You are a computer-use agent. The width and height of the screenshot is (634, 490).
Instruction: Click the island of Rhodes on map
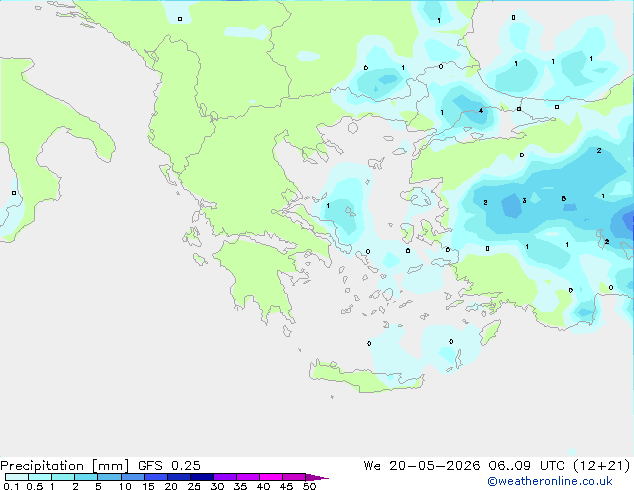pyautogui.click(x=490, y=332)
